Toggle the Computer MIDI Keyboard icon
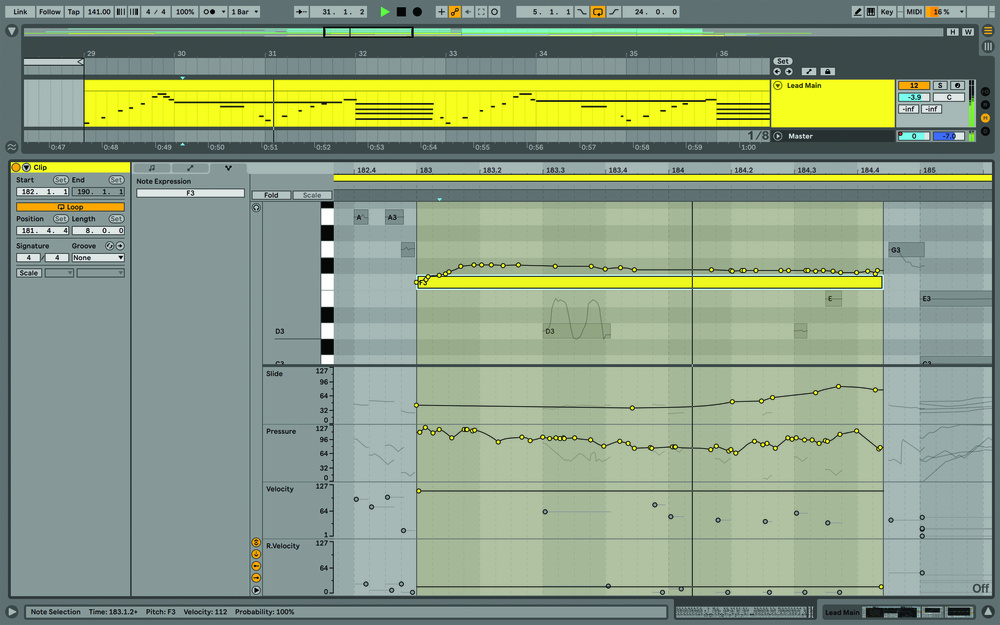The image size is (1000, 625). point(871,11)
